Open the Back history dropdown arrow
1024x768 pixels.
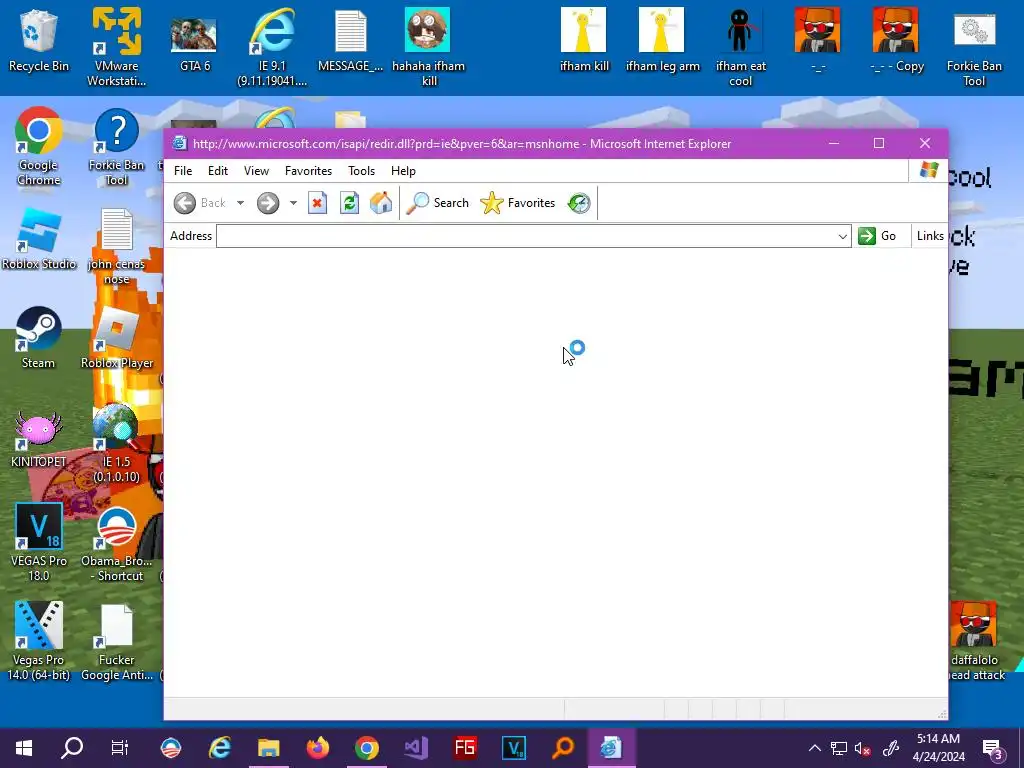pos(240,203)
